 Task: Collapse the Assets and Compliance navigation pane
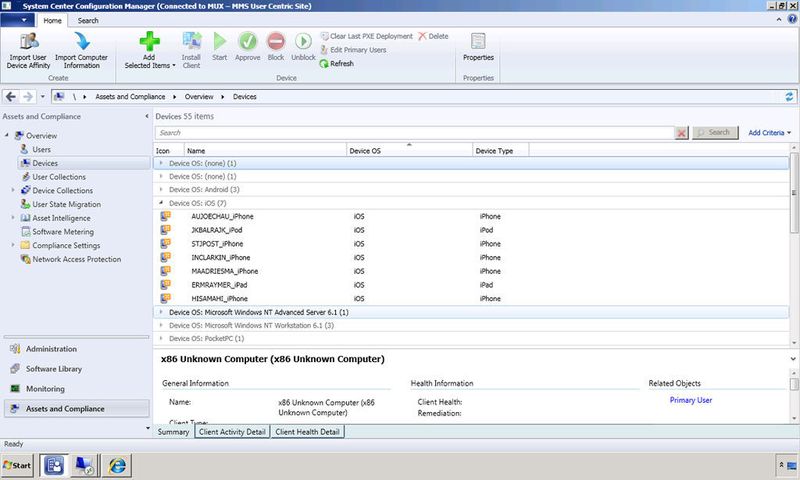click(147, 116)
